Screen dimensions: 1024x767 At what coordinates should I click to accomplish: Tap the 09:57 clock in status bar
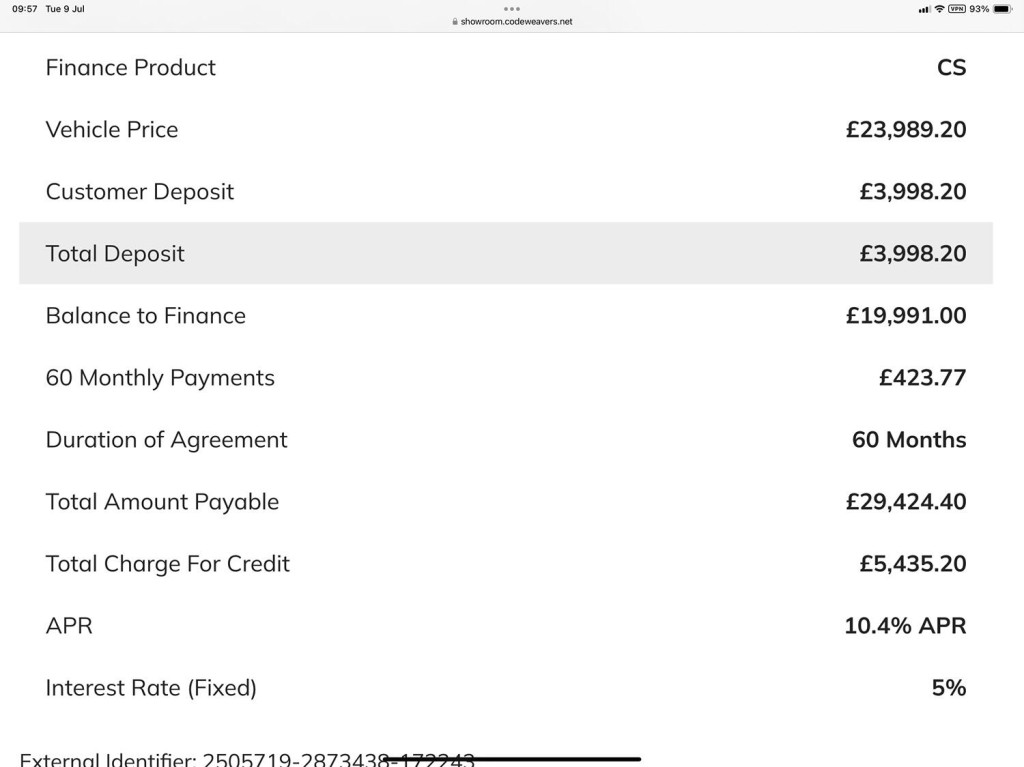[25, 9]
